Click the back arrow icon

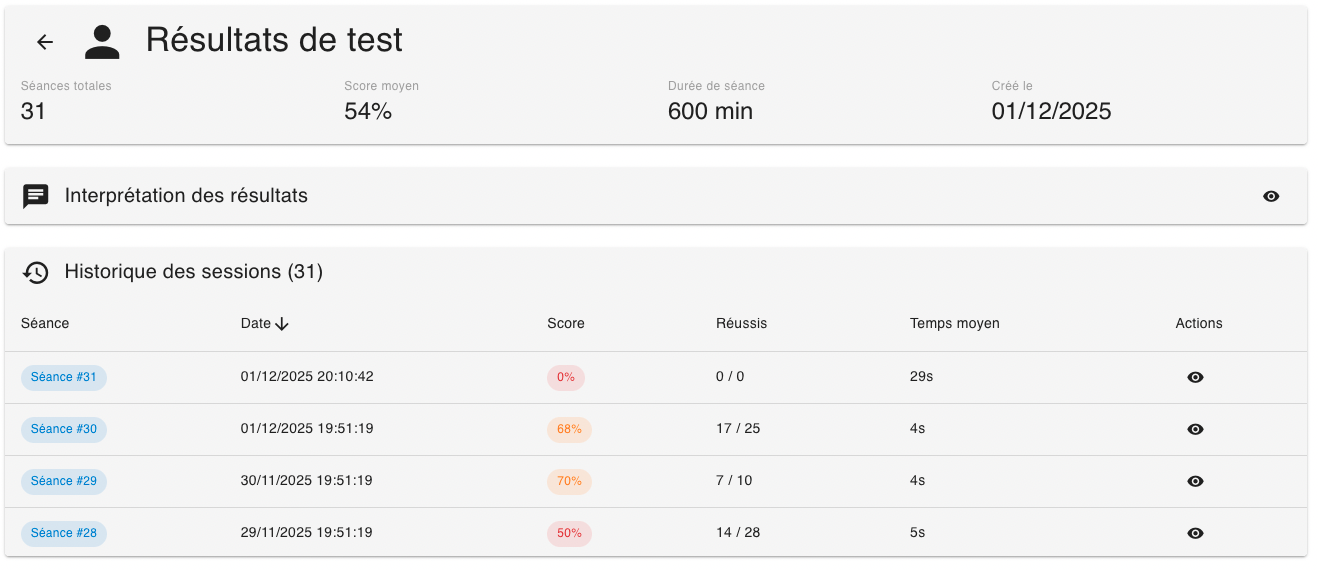(x=44, y=42)
